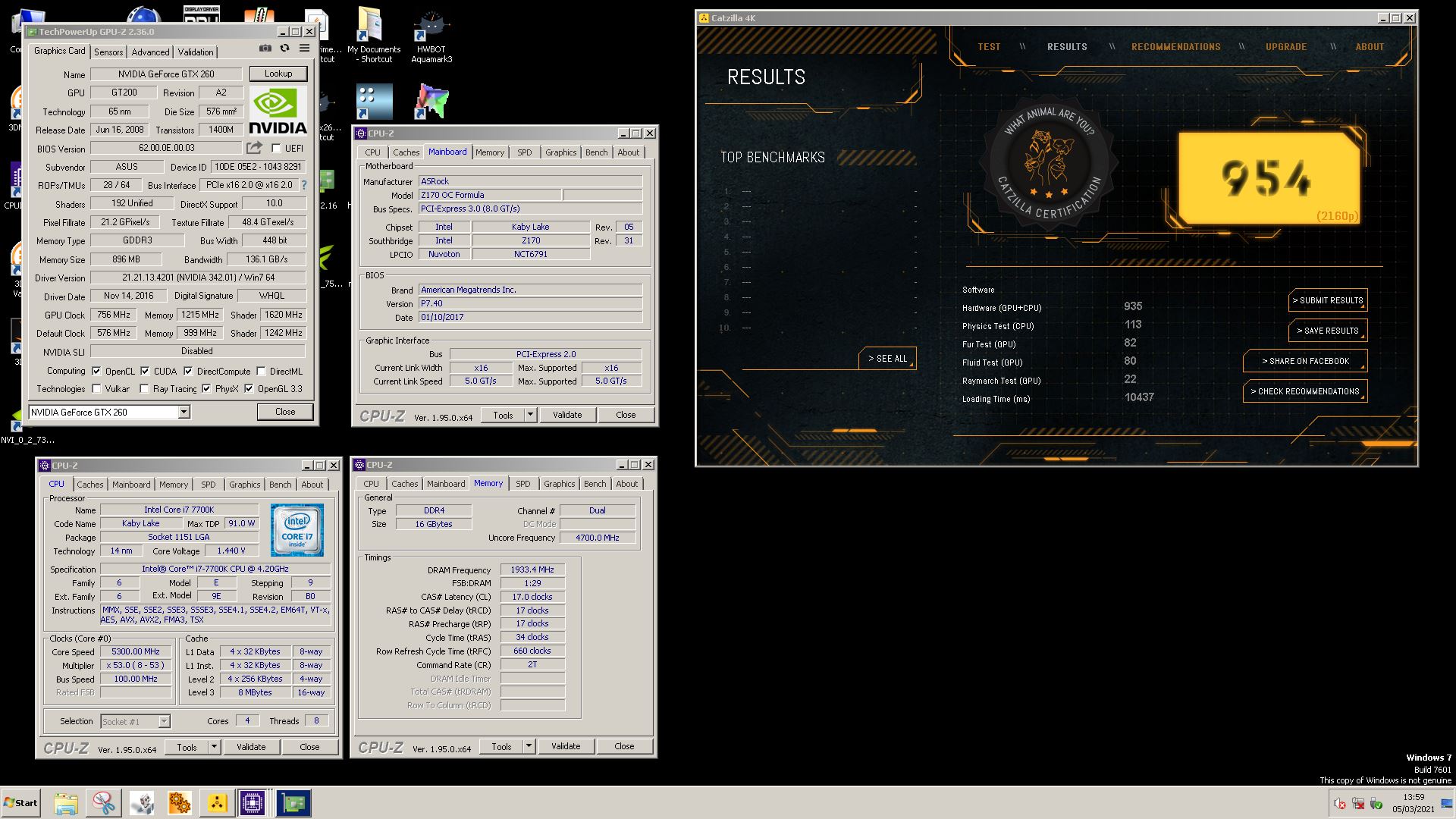The image size is (1456, 819).
Task: Click the third taskbar icon after Snipping Tool
Action: 218,803
